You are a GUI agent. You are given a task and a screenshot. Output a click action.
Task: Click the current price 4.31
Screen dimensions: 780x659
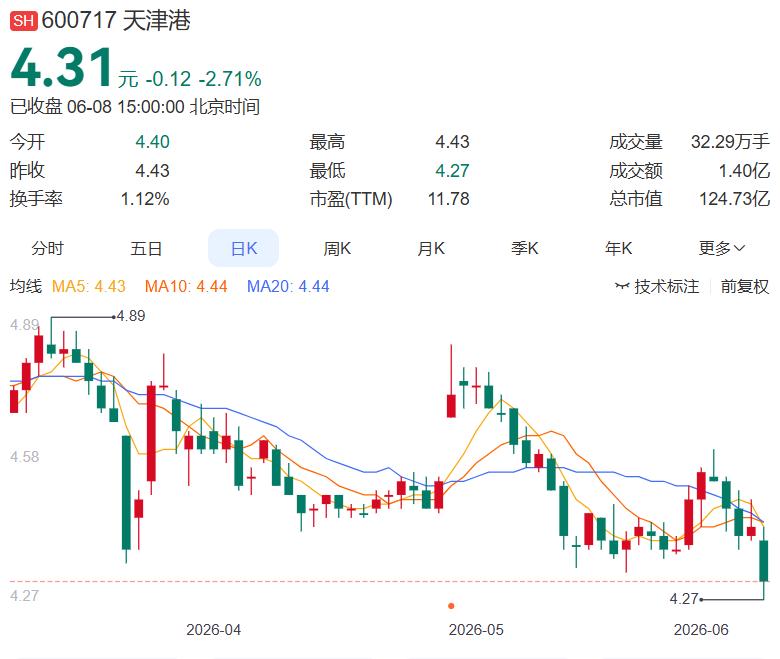click(x=63, y=67)
